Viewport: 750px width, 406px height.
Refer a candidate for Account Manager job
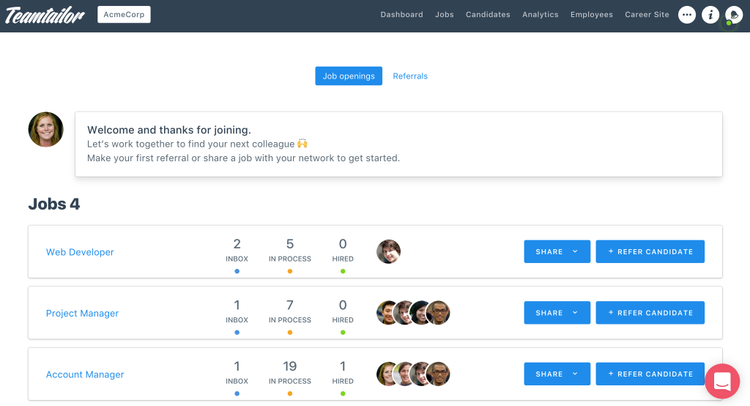[650, 374]
